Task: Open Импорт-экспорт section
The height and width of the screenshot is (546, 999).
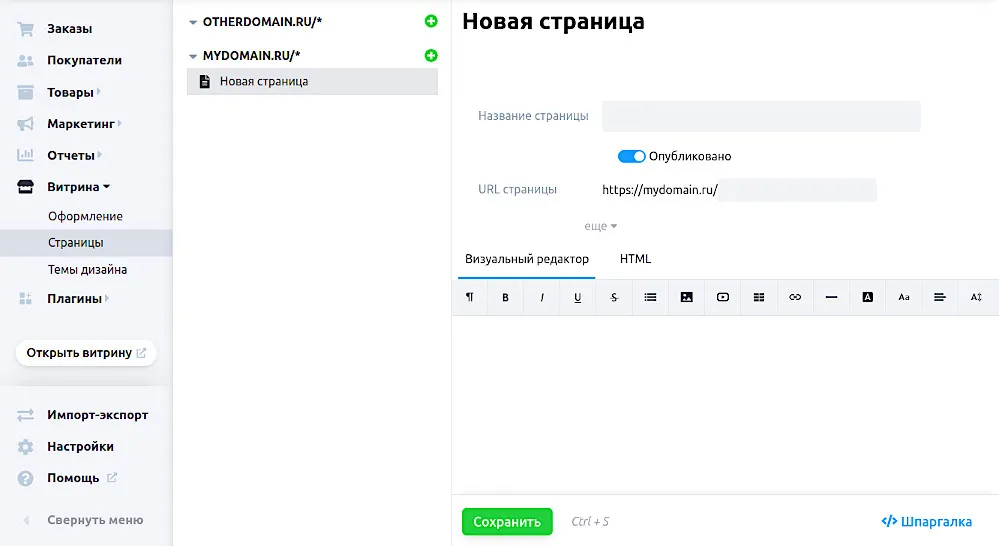Action: [97, 415]
